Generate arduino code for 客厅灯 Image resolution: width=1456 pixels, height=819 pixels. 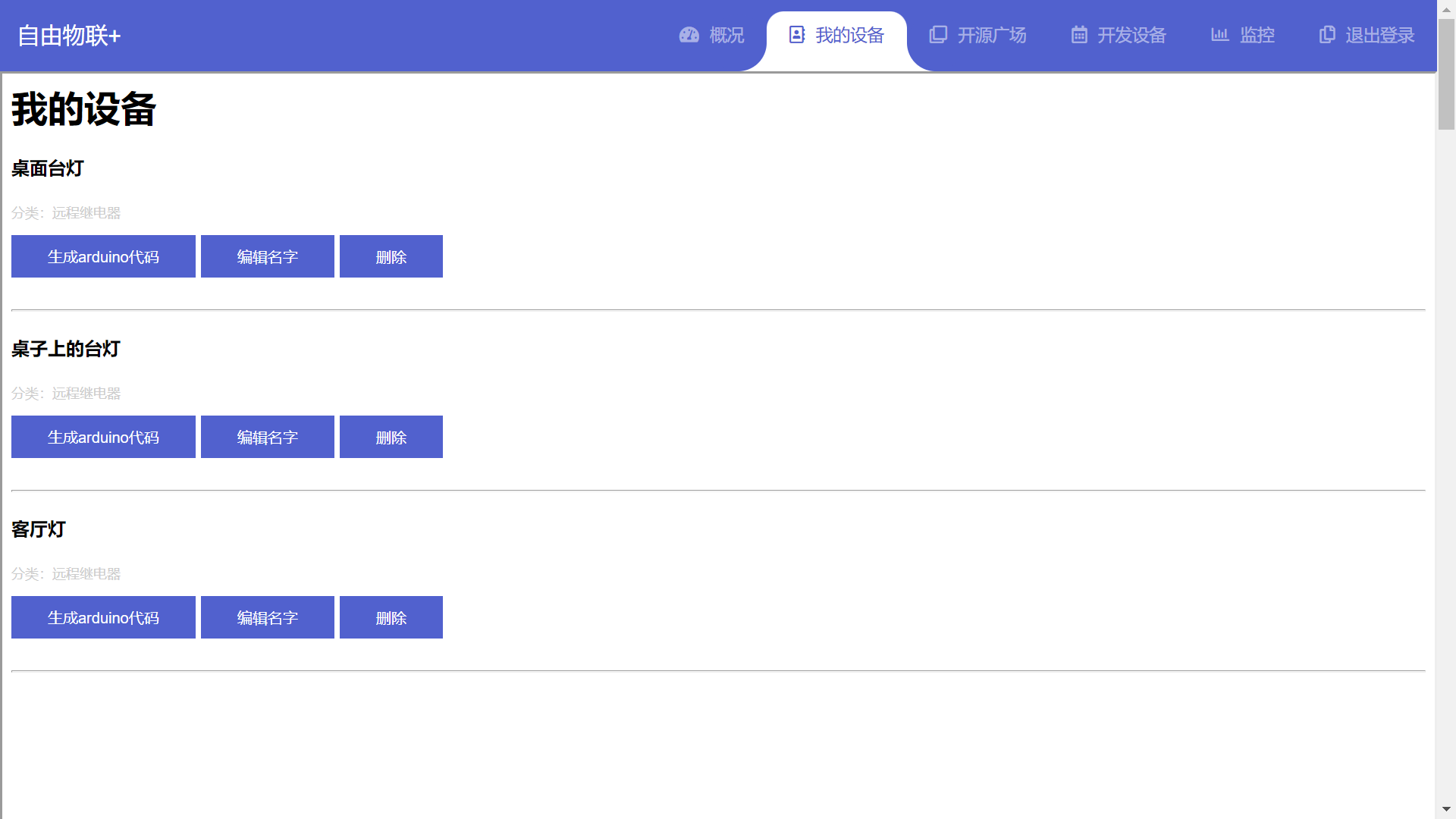[x=103, y=617]
